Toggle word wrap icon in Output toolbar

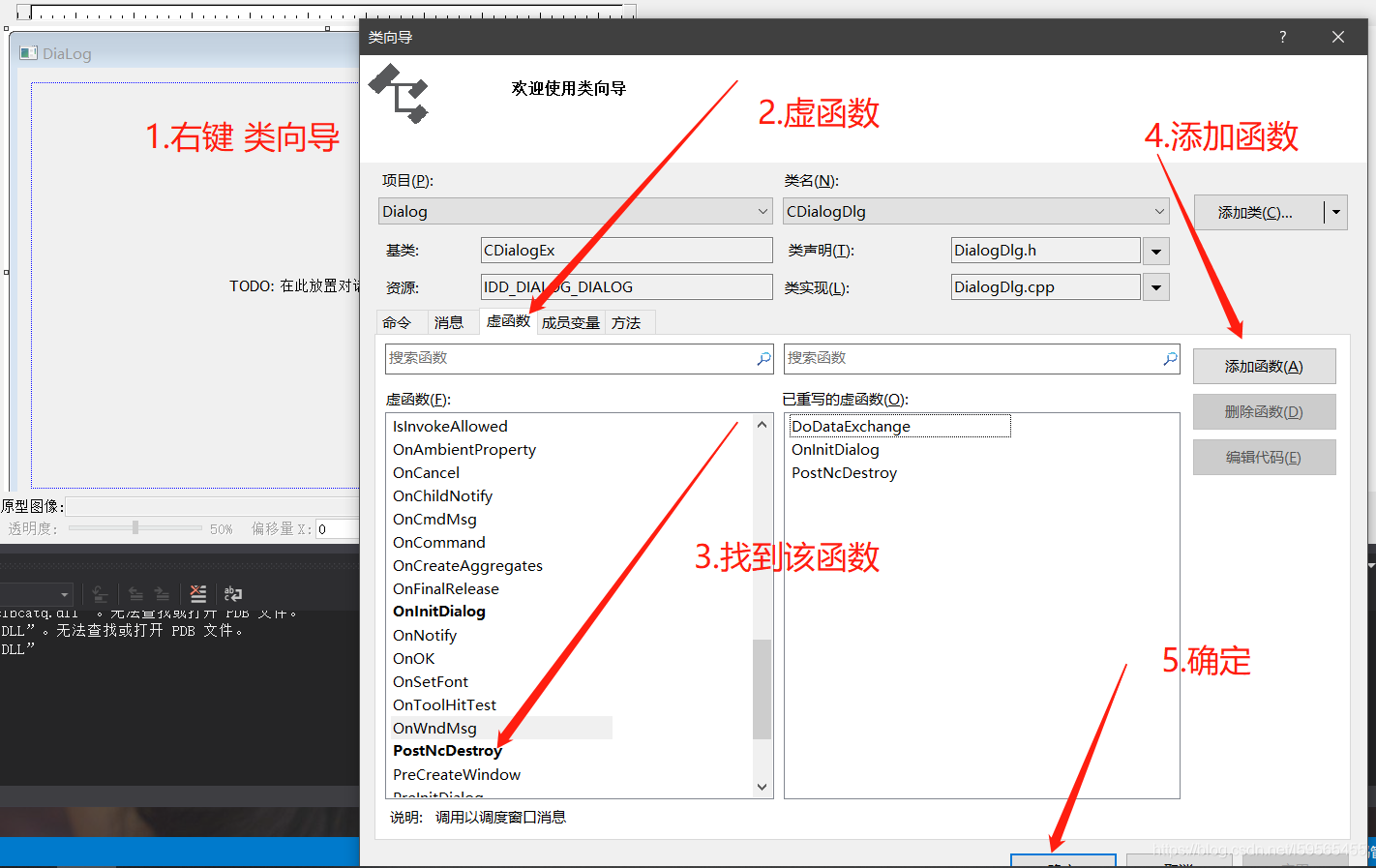pyautogui.click(x=233, y=594)
